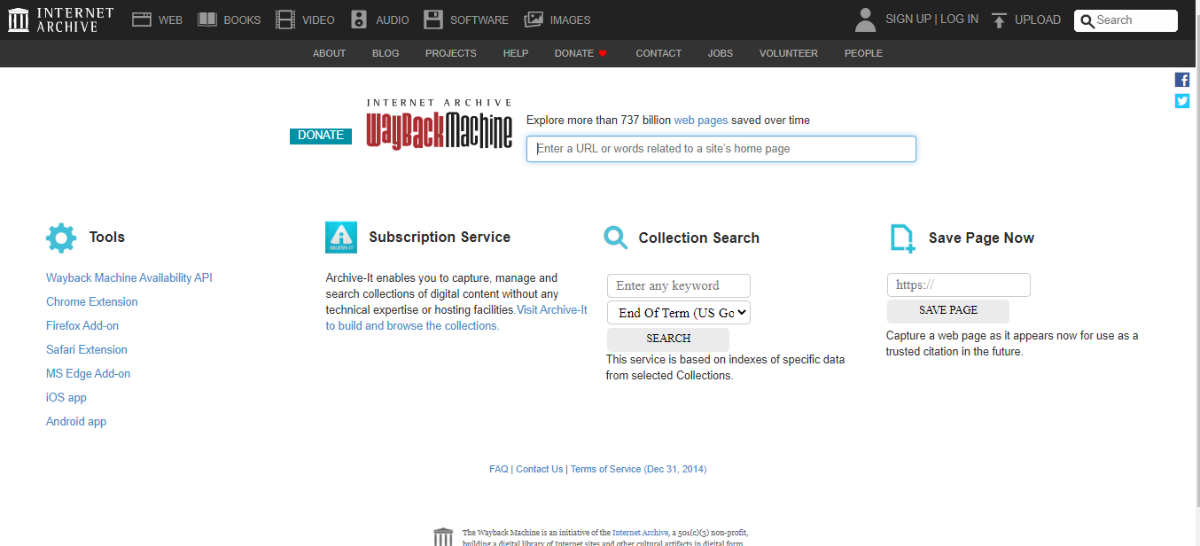Select the Volunteer menu item

tap(788, 53)
